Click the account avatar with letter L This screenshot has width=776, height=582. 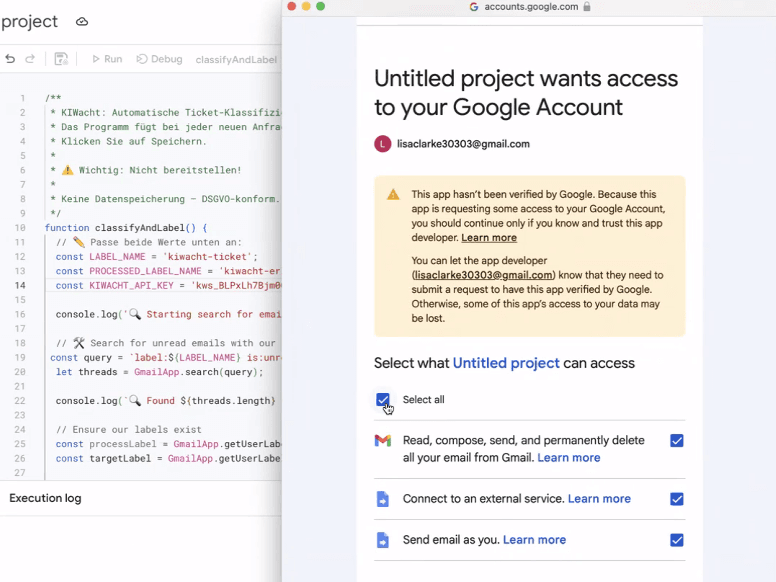pyautogui.click(x=383, y=144)
